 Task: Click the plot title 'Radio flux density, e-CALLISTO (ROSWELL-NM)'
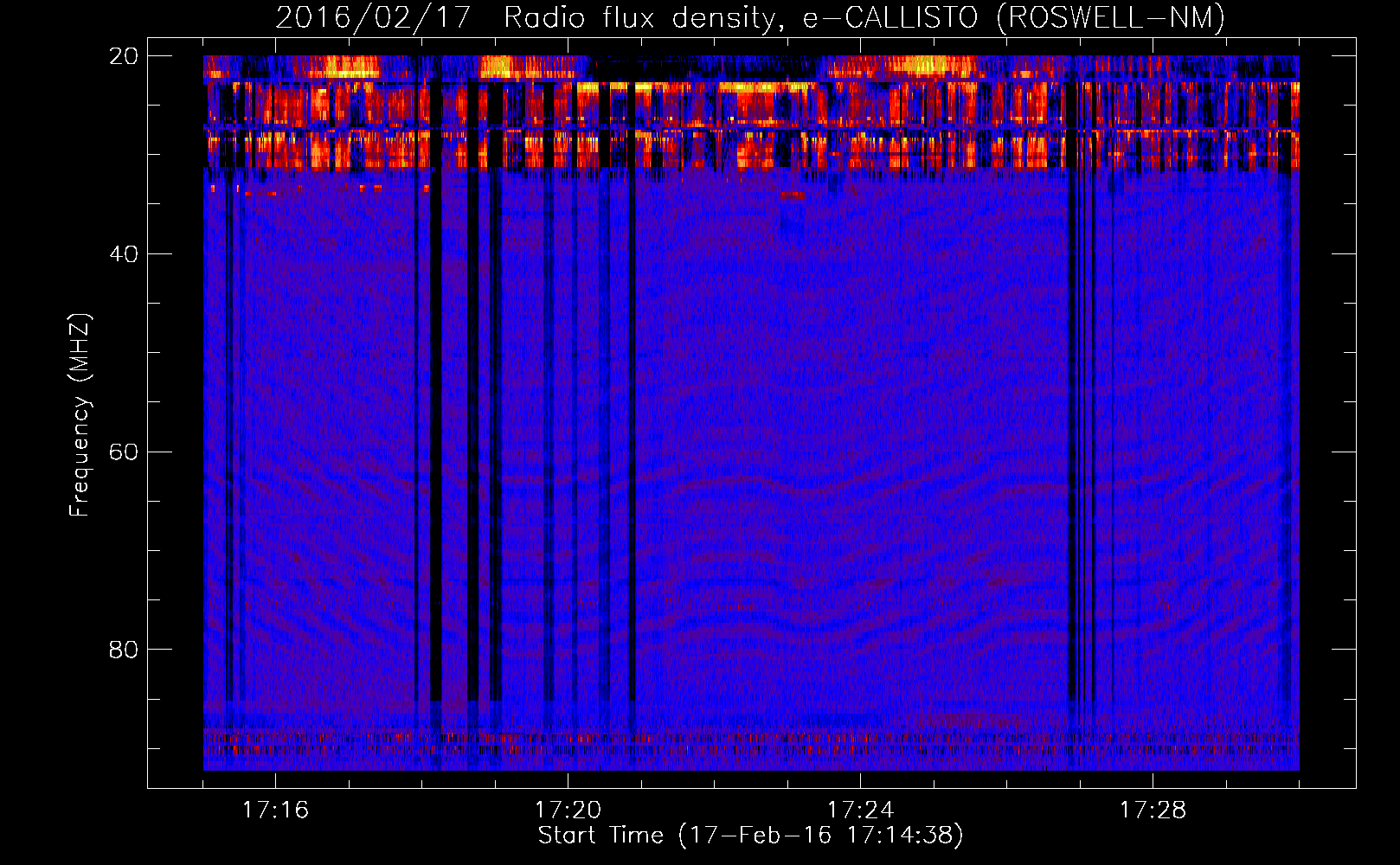tap(864, 17)
